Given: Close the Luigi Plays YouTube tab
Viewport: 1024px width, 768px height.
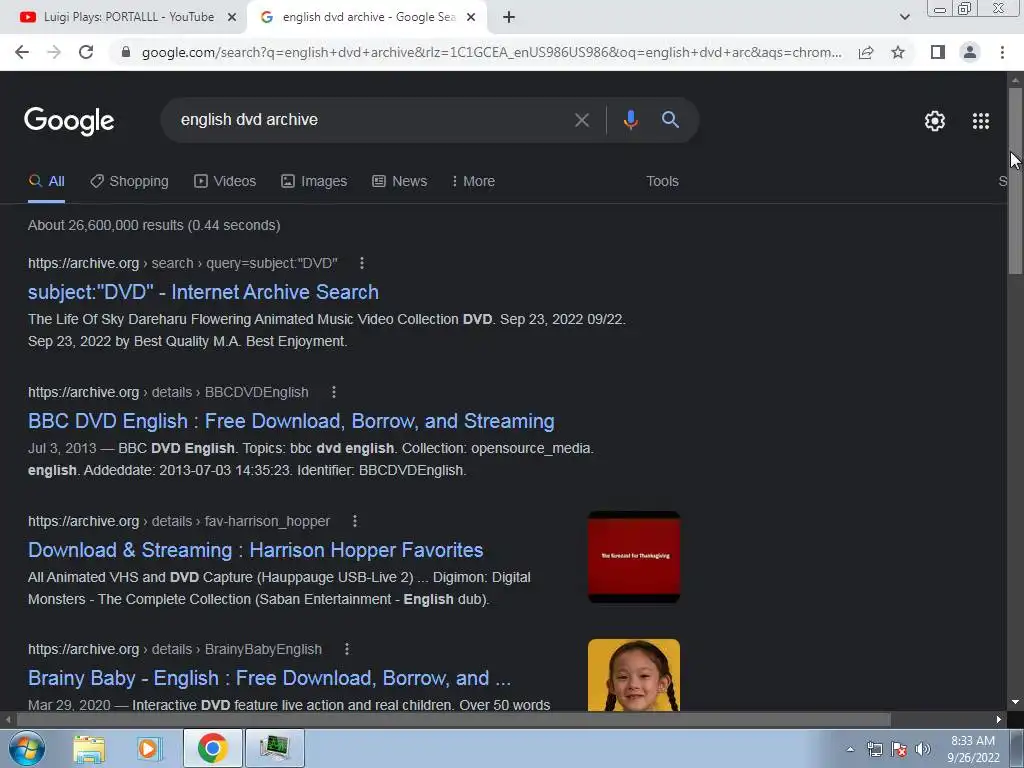Looking at the screenshot, I should point(232,18).
